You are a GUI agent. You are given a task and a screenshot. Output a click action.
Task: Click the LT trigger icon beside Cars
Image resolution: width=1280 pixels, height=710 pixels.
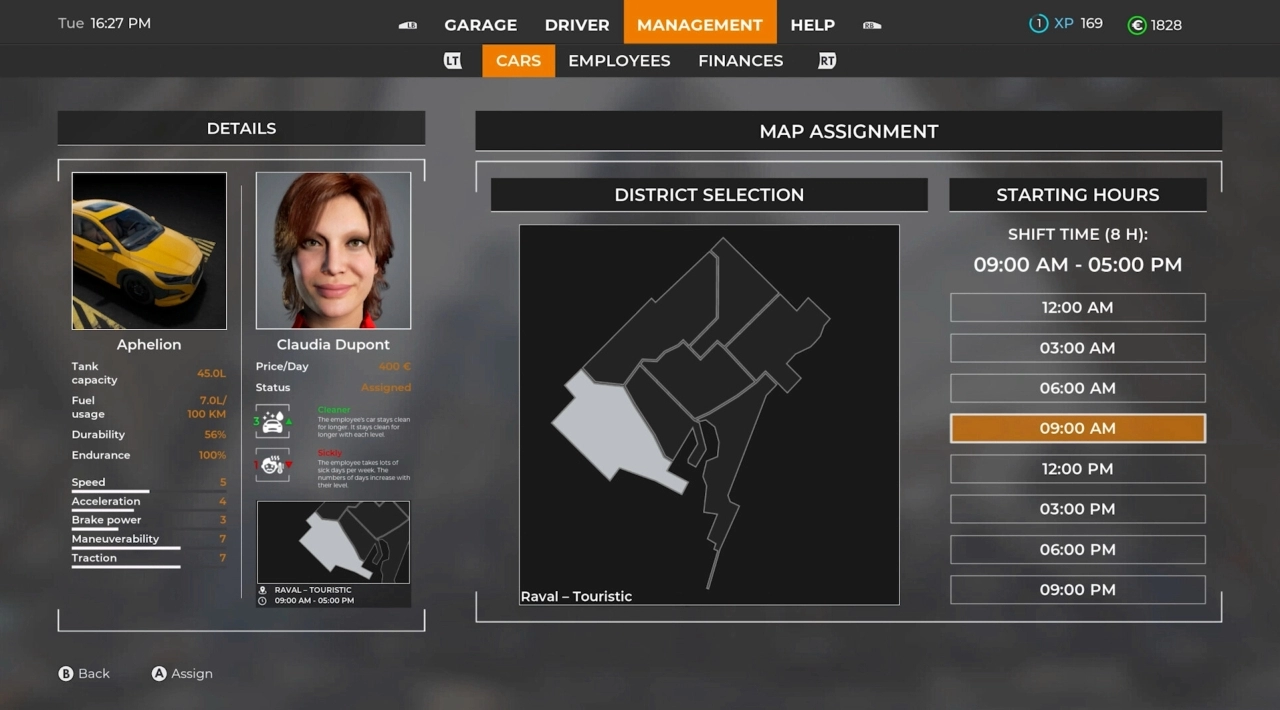pos(453,61)
